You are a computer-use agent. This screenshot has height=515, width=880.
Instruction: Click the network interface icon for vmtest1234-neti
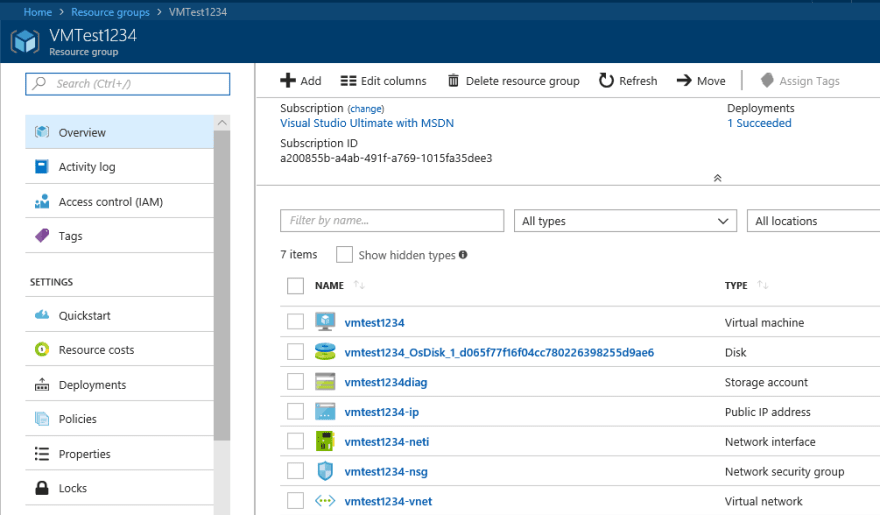[x=325, y=441]
